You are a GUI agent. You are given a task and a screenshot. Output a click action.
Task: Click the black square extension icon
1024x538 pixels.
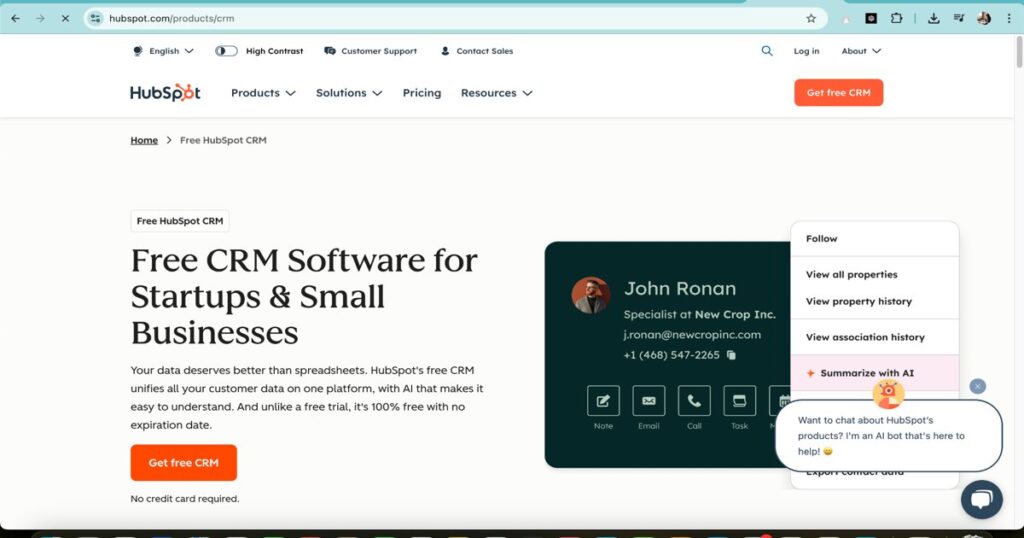pos(871,18)
